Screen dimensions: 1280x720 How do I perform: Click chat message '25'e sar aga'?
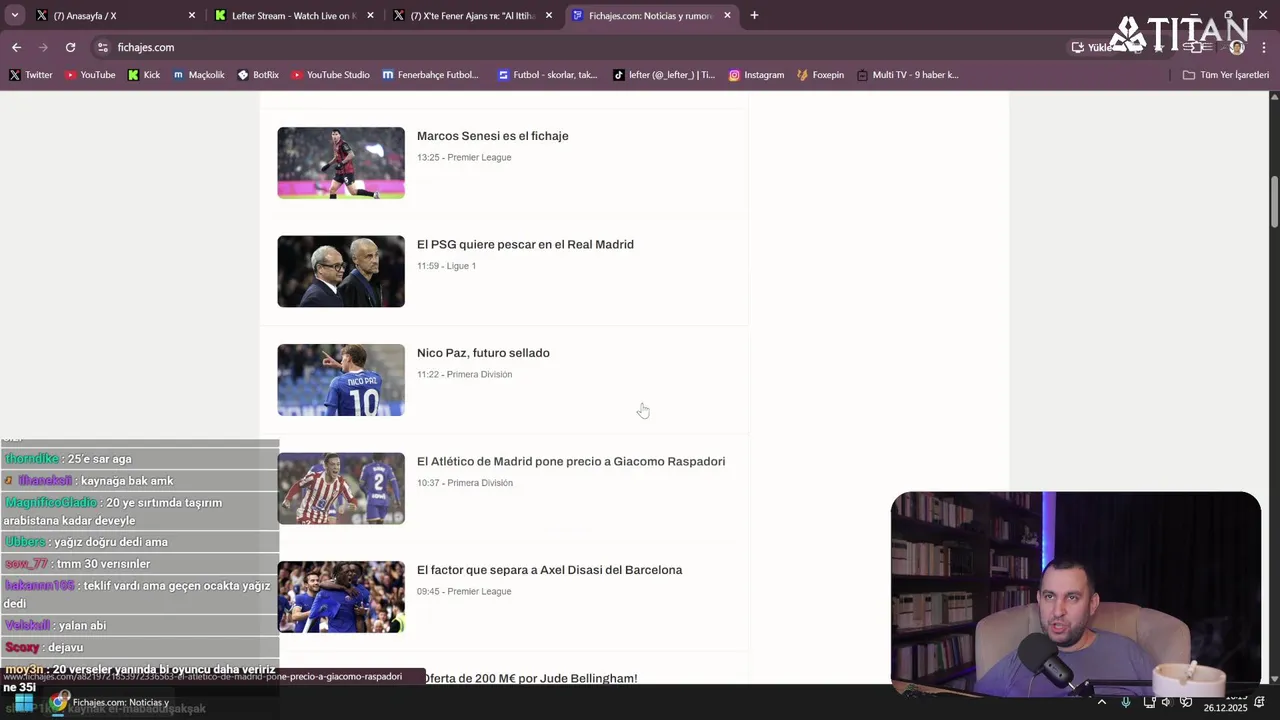[99, 459]
